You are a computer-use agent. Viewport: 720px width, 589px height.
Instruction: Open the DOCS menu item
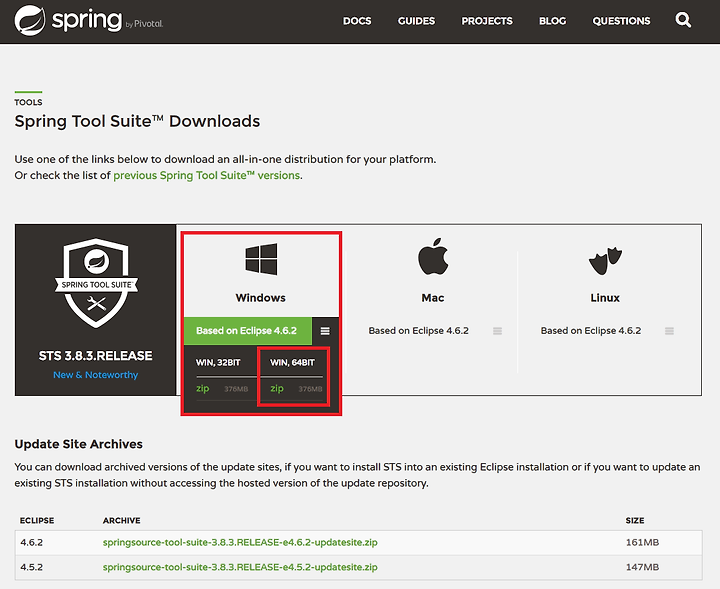click(x=357, y=21)
